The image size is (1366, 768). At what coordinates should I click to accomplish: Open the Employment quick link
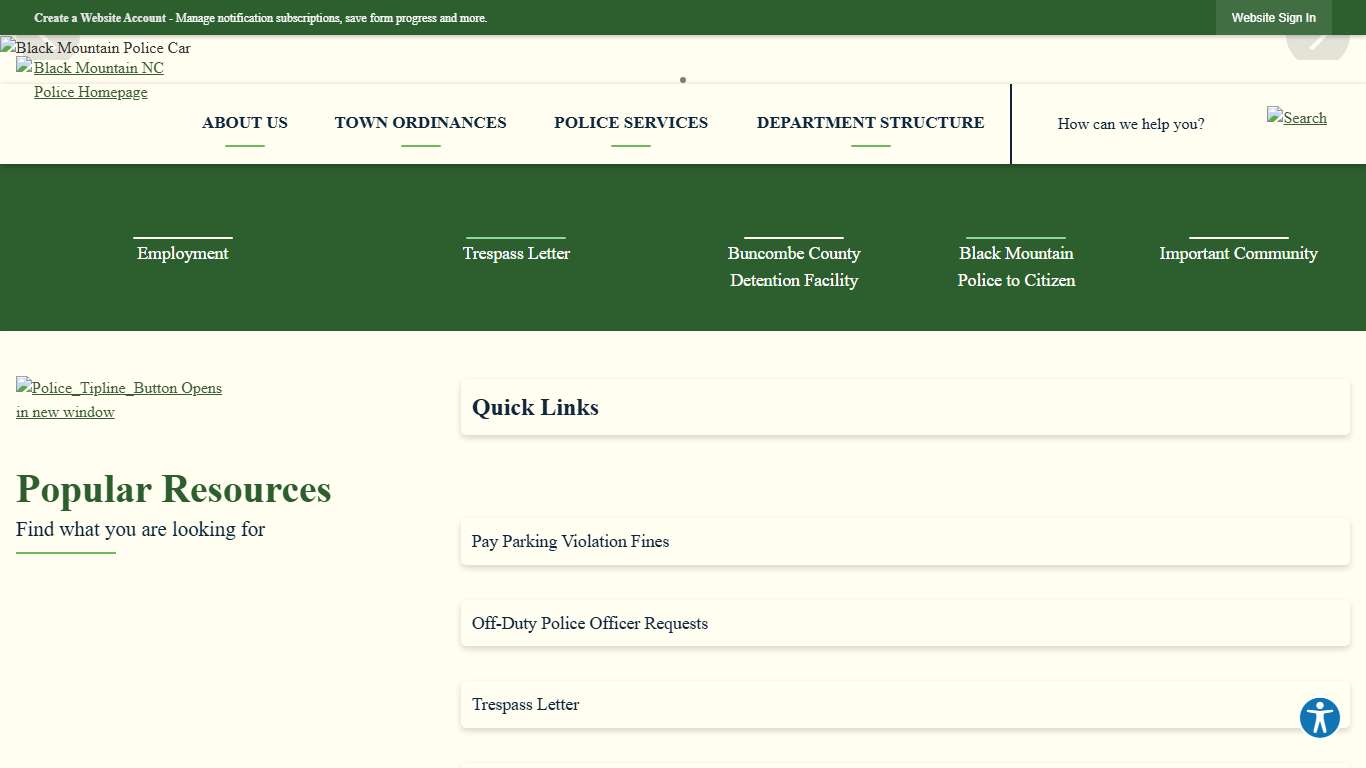pos(183,253)
